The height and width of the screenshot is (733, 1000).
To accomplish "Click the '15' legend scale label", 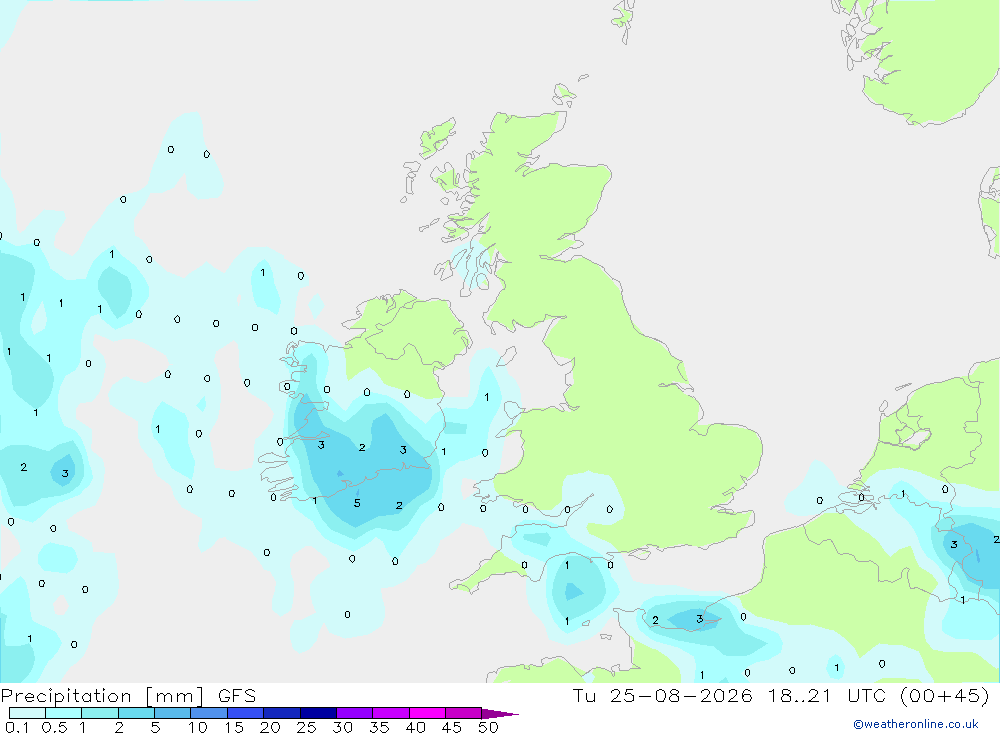I will tap(234, 727).
